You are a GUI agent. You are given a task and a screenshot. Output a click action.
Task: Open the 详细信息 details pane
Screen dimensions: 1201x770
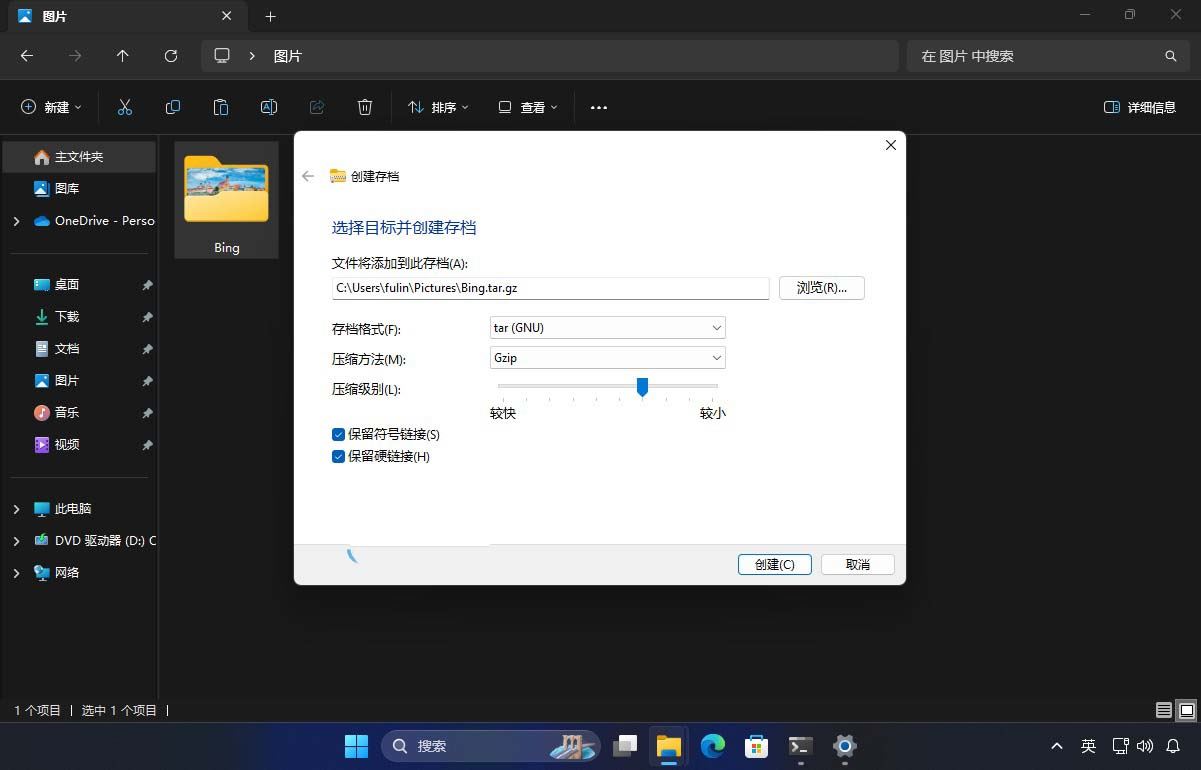[1138, 107]
